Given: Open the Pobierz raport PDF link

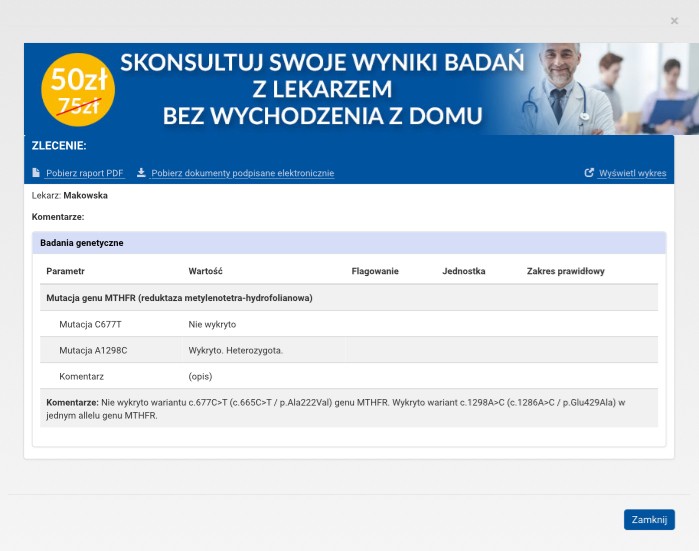Looking at the screenshot, I should (84, 173).
